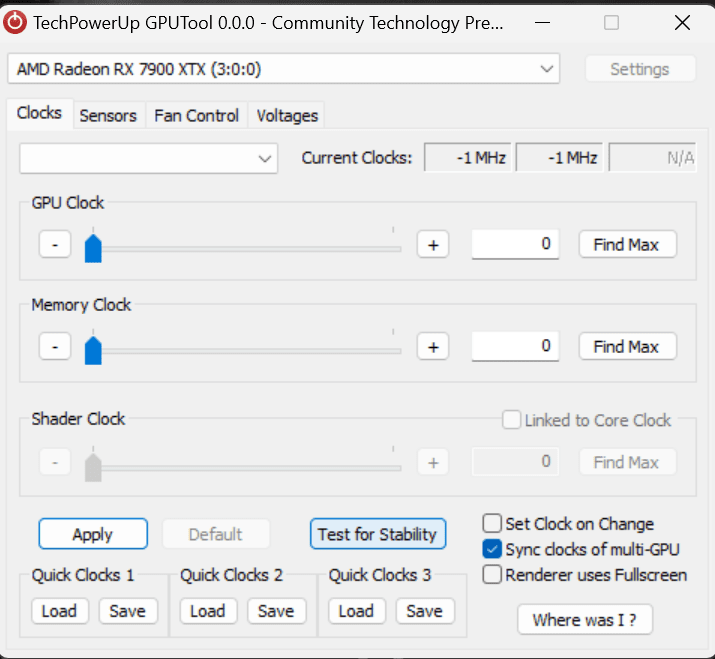Switch to the Clocks tab
This screenshot has height=659, width=715.
[39, 113]
